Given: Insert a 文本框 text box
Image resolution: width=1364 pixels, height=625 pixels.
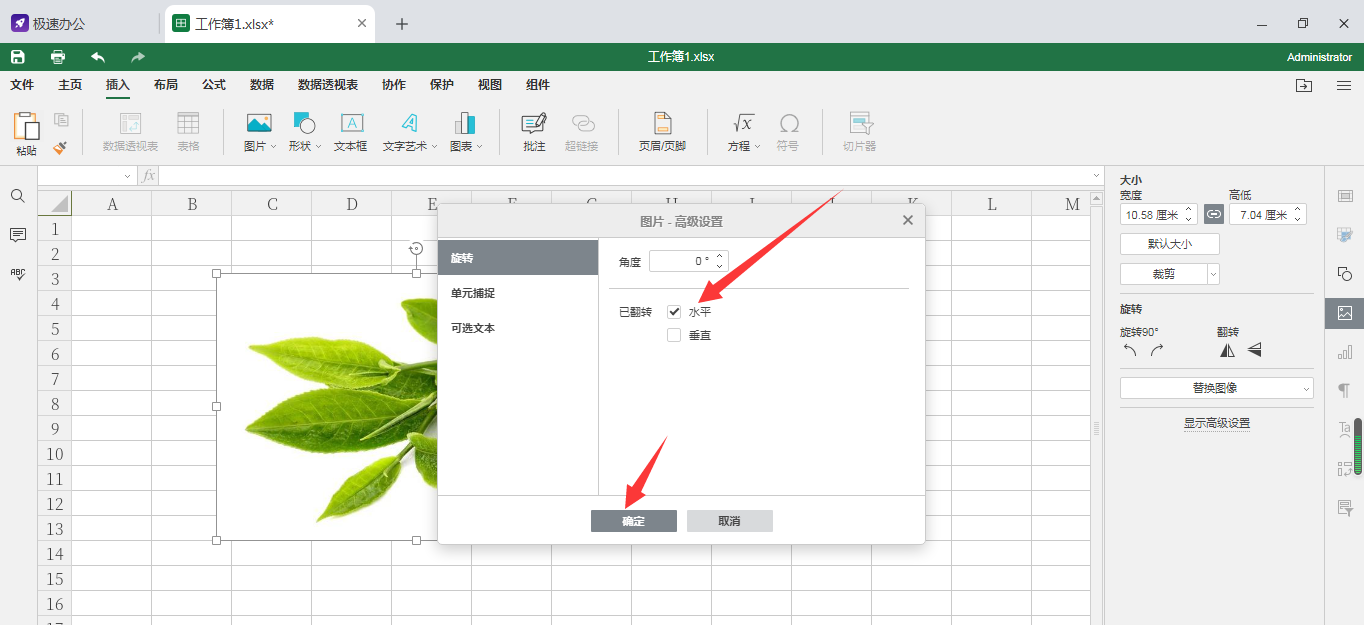Looking at the screenshot, I should [x=351, y=133].
